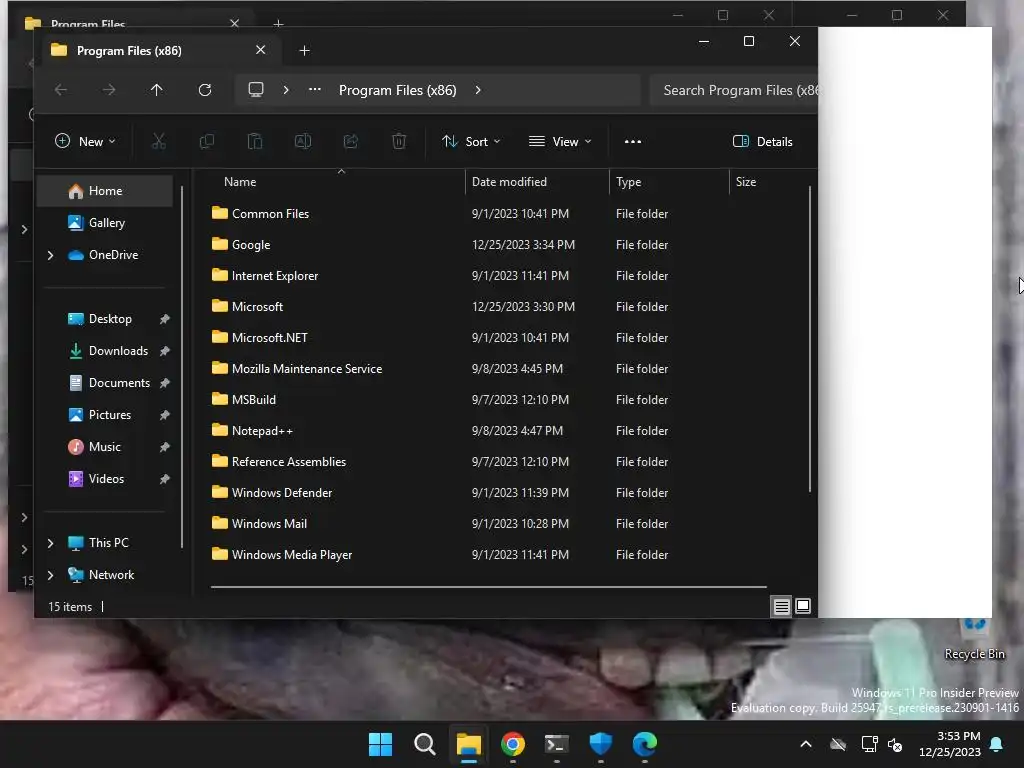Expand Network tree node
1024x768 pixels.
pyautogui.click(x=50, y=575)
